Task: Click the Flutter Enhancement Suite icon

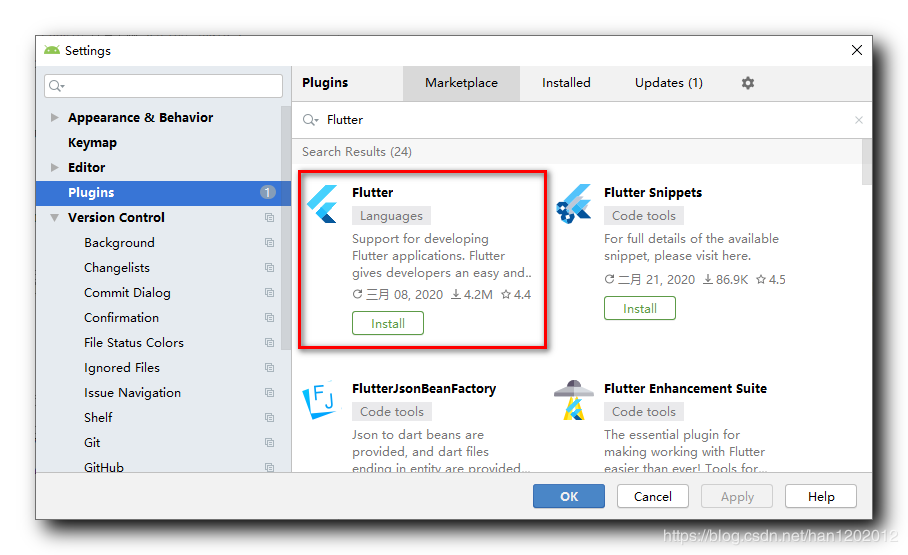Action: 574,400
